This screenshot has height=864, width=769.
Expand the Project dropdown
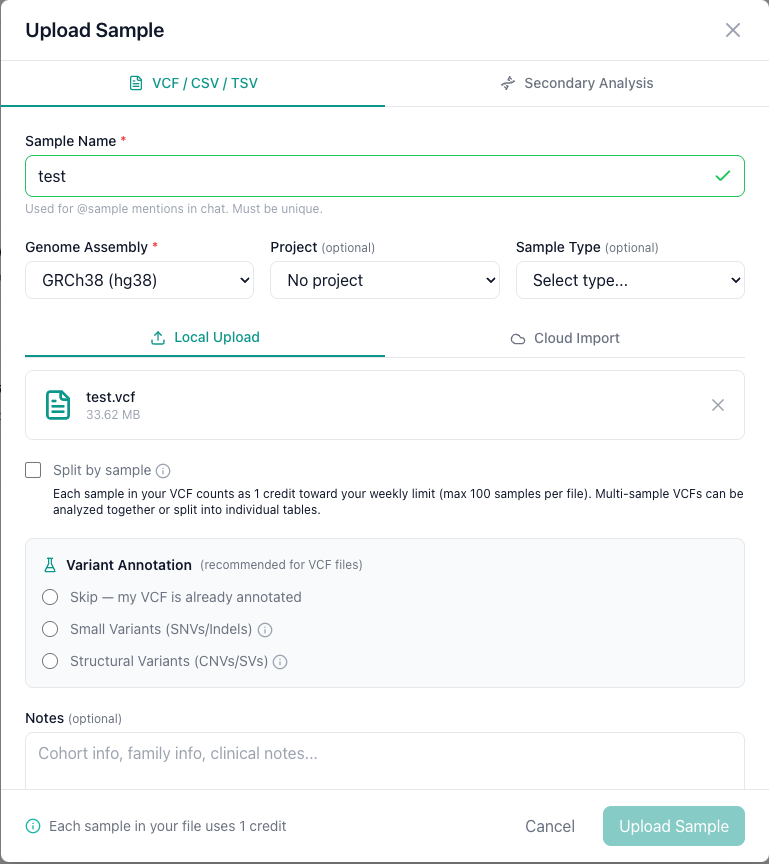[x=384, y=281]
